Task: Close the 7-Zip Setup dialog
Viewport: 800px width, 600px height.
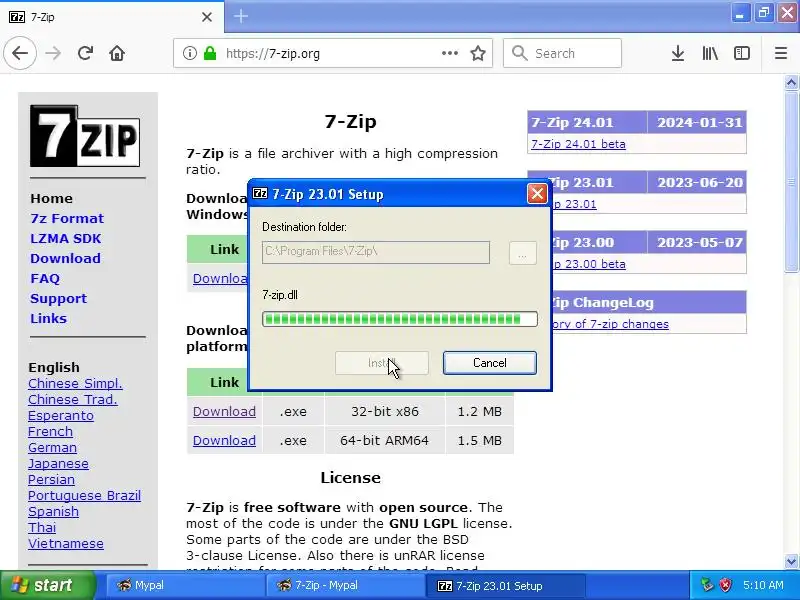Action: (537, 193)
